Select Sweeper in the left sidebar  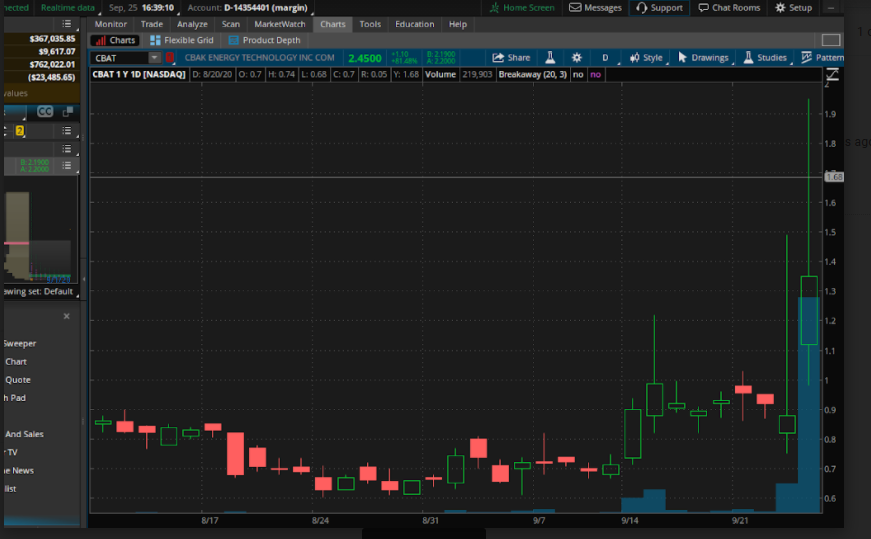20,343
